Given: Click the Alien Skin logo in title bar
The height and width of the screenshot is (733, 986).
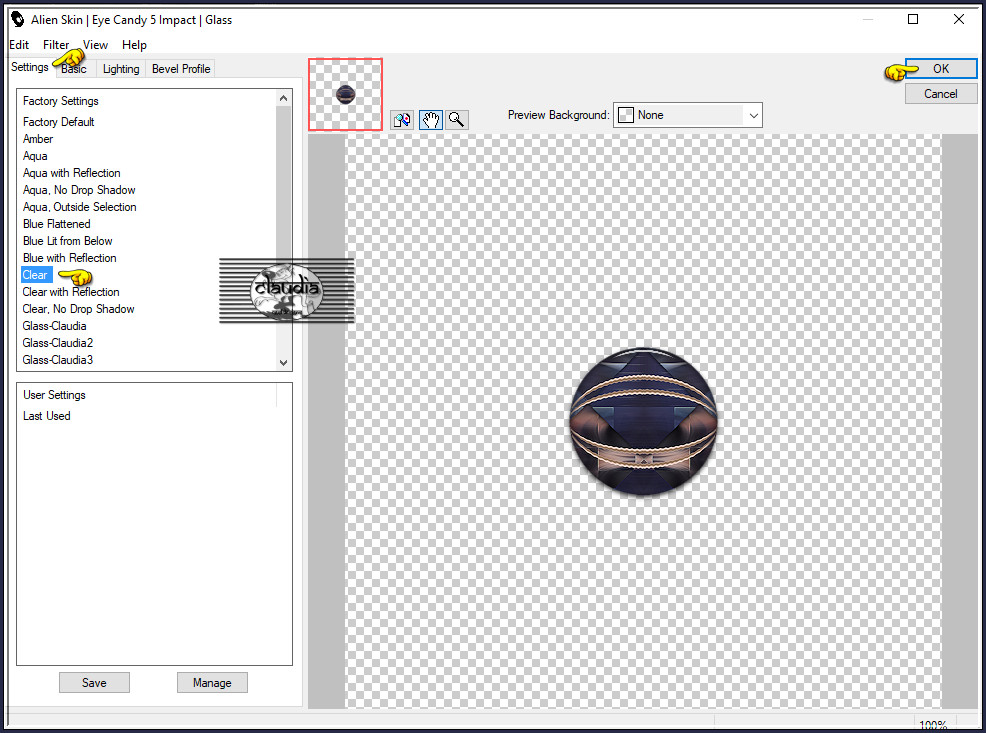Looking at the screenshot, I should (x=18, y=19).
